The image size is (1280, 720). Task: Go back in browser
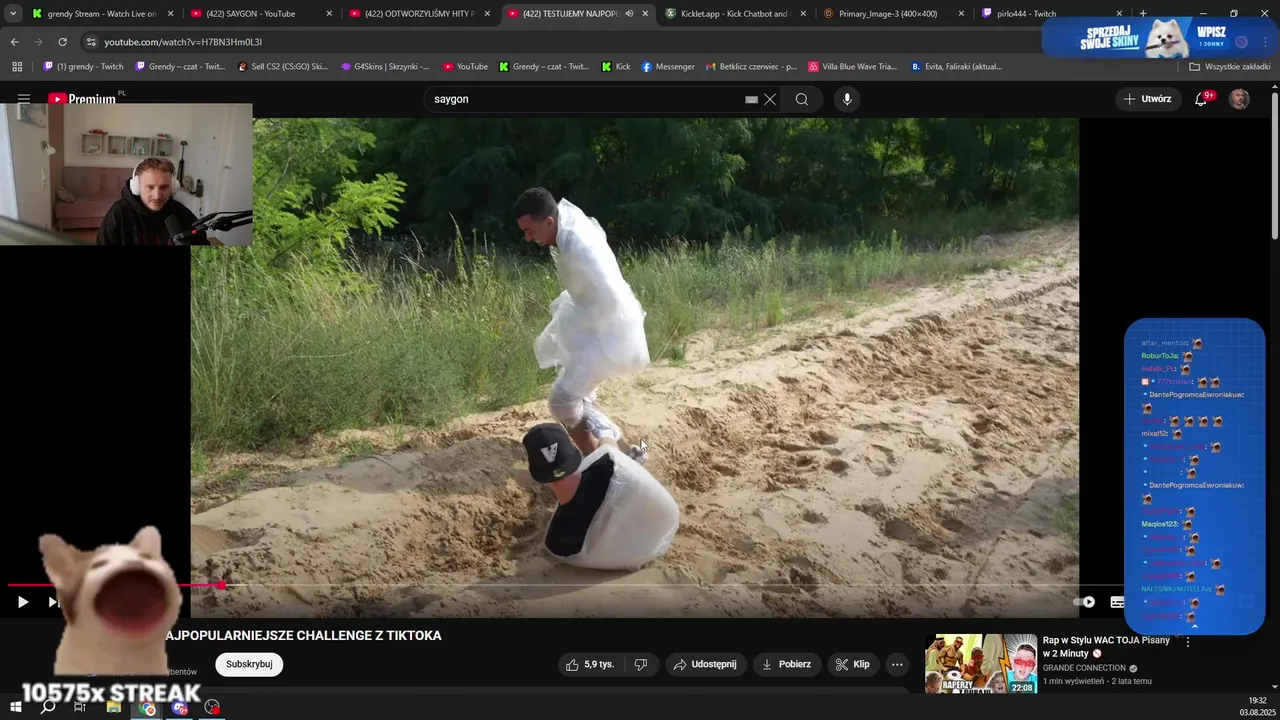click(x=14, y=42)
